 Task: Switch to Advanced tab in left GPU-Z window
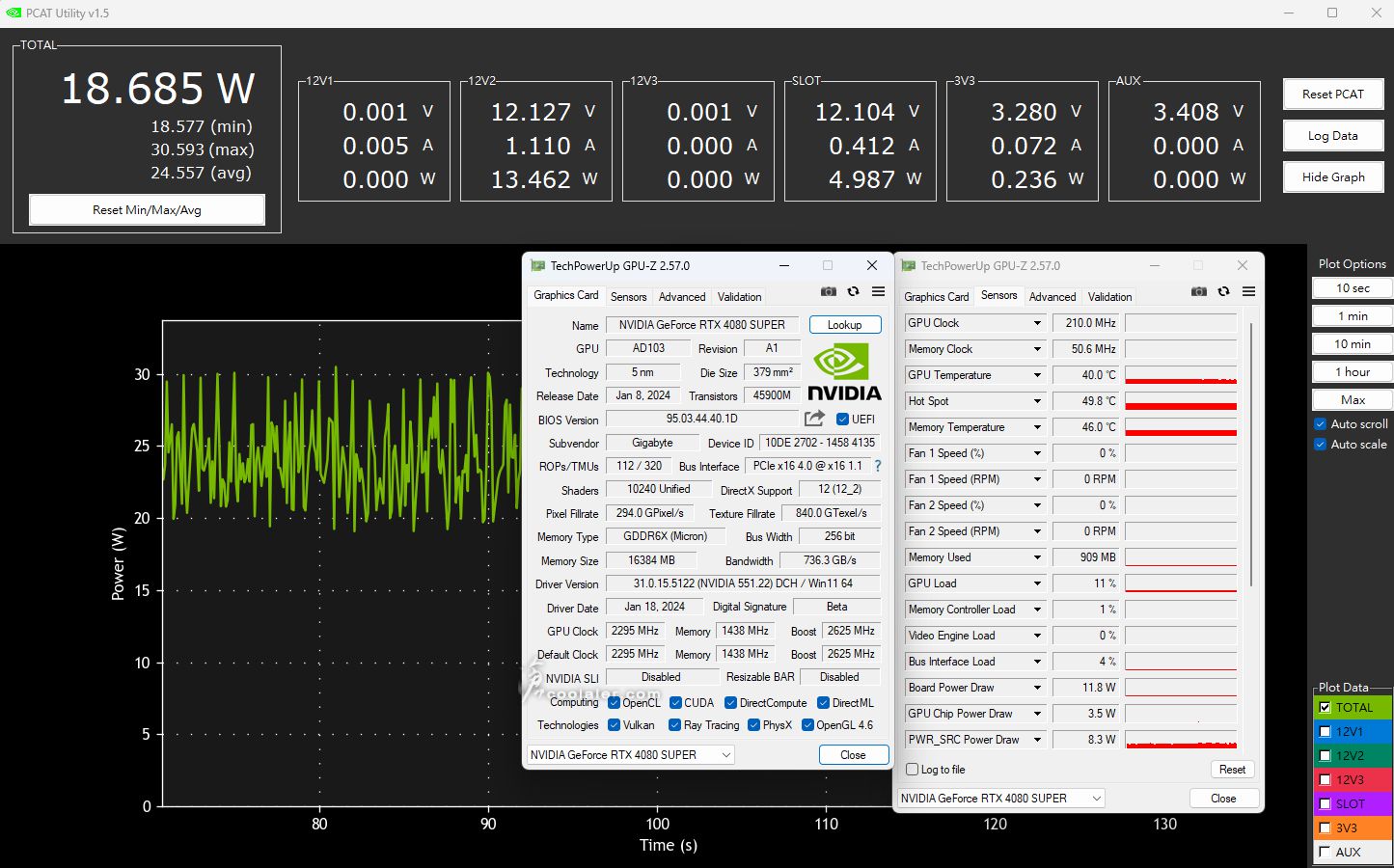682,297
